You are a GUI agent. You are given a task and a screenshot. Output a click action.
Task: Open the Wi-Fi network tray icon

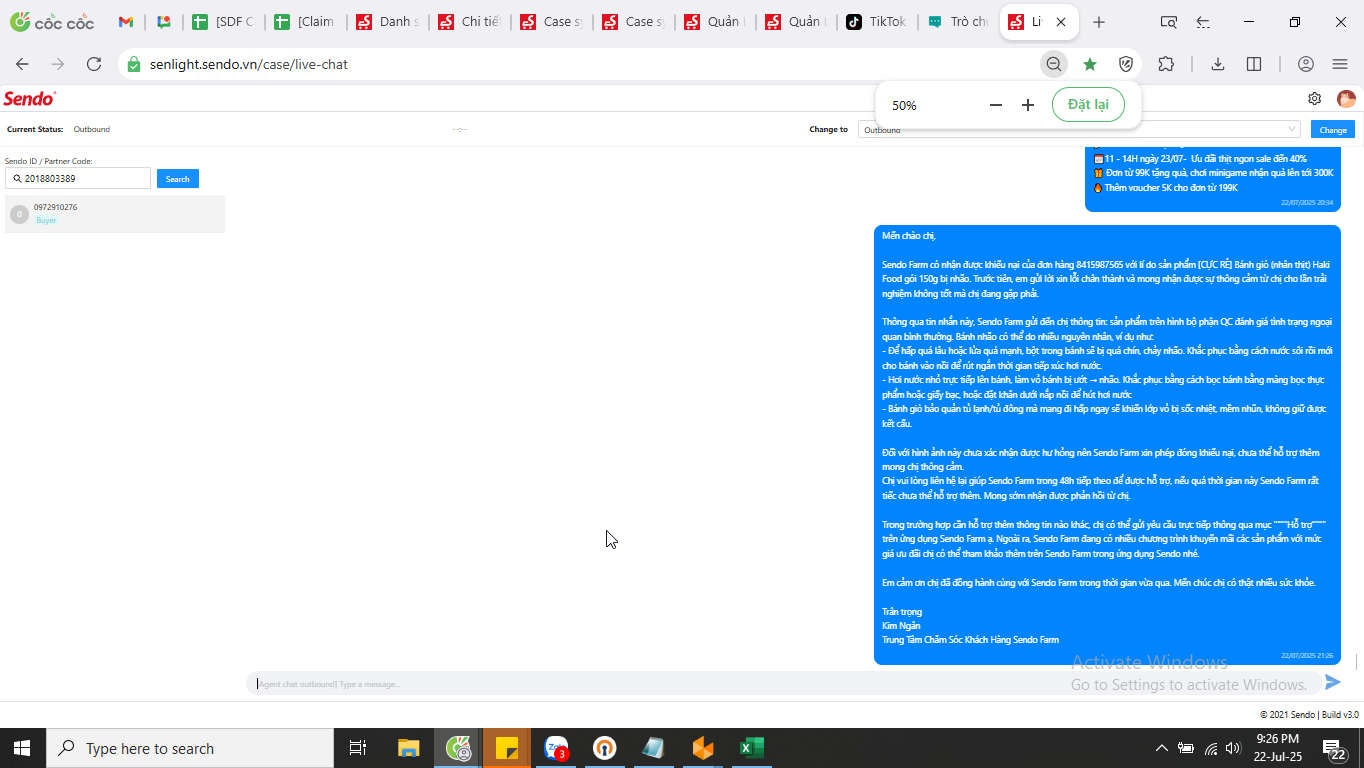coord(1211,748)
